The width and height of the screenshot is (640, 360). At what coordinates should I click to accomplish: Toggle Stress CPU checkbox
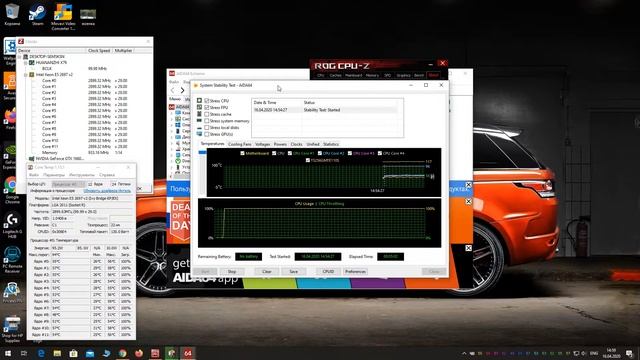click(x=207, y=100)
